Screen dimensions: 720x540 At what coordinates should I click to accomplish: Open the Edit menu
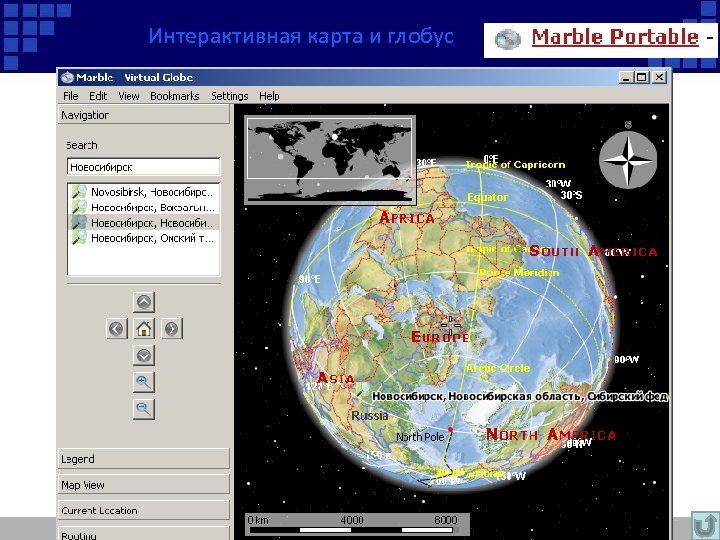click(98, 96)
